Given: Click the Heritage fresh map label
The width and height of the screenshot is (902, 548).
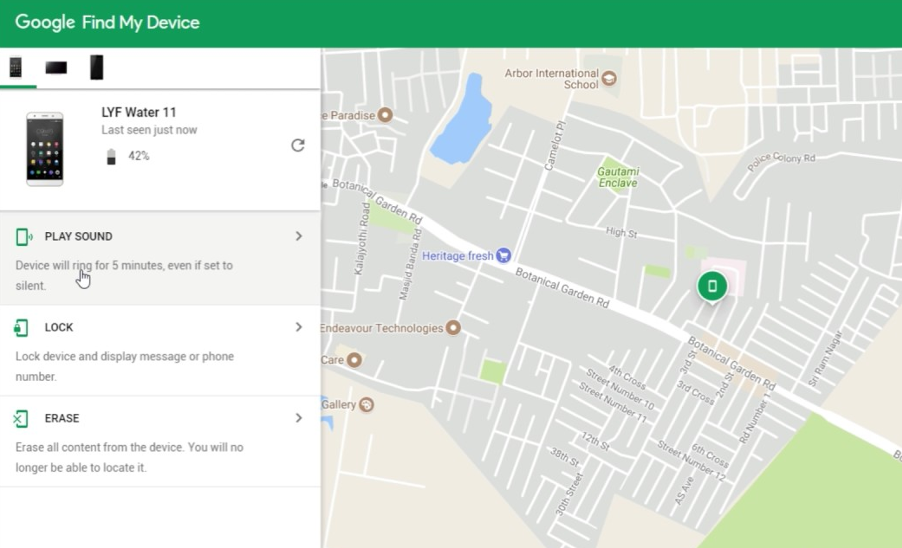Looking at the screenshot, I should tap(458, 256).
